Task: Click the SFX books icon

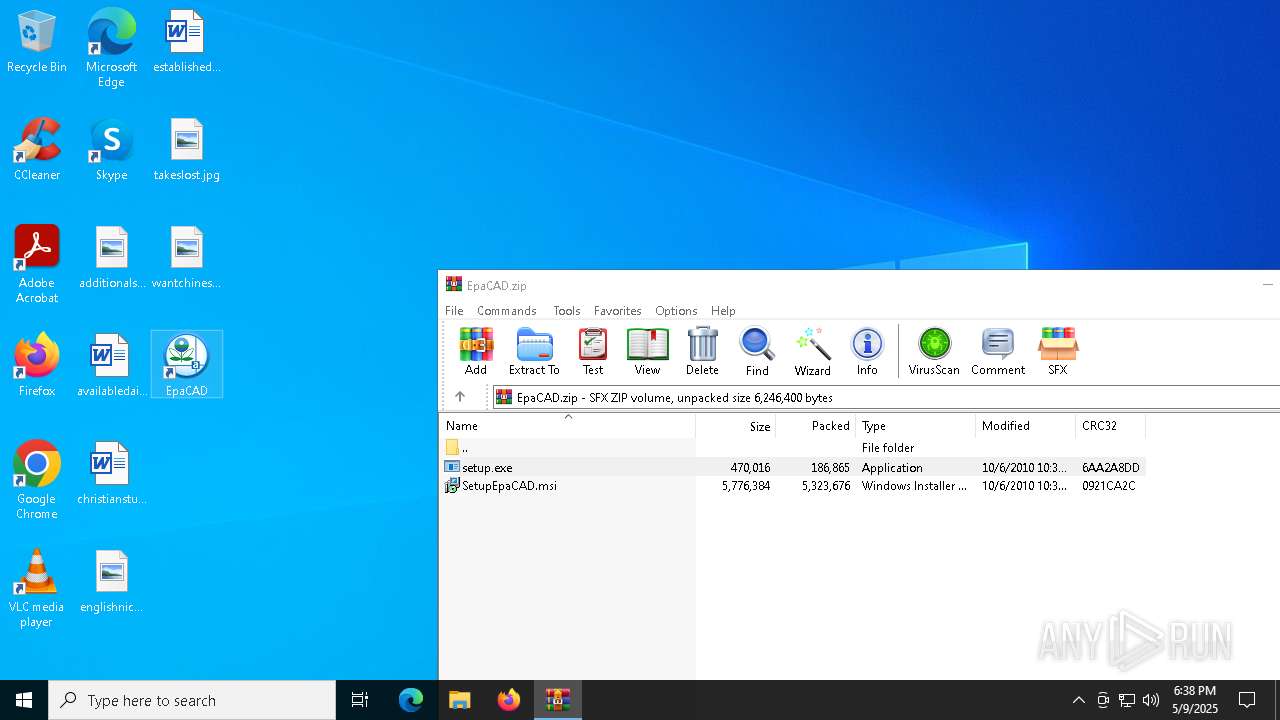Action: pyautogui.click(x=1057, y=351)
